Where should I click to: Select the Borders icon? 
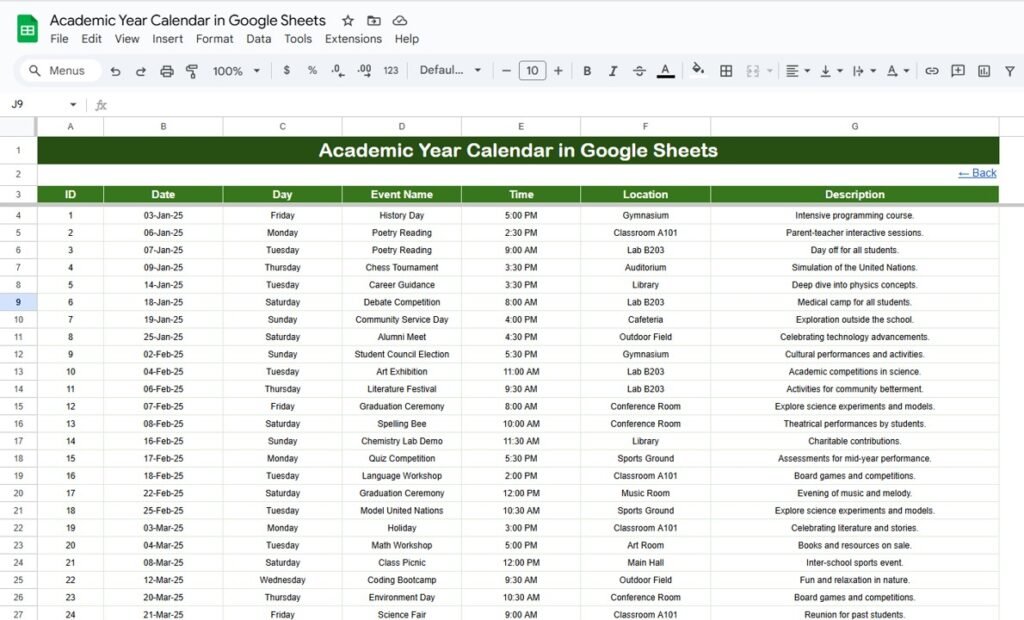coord(726,71)
